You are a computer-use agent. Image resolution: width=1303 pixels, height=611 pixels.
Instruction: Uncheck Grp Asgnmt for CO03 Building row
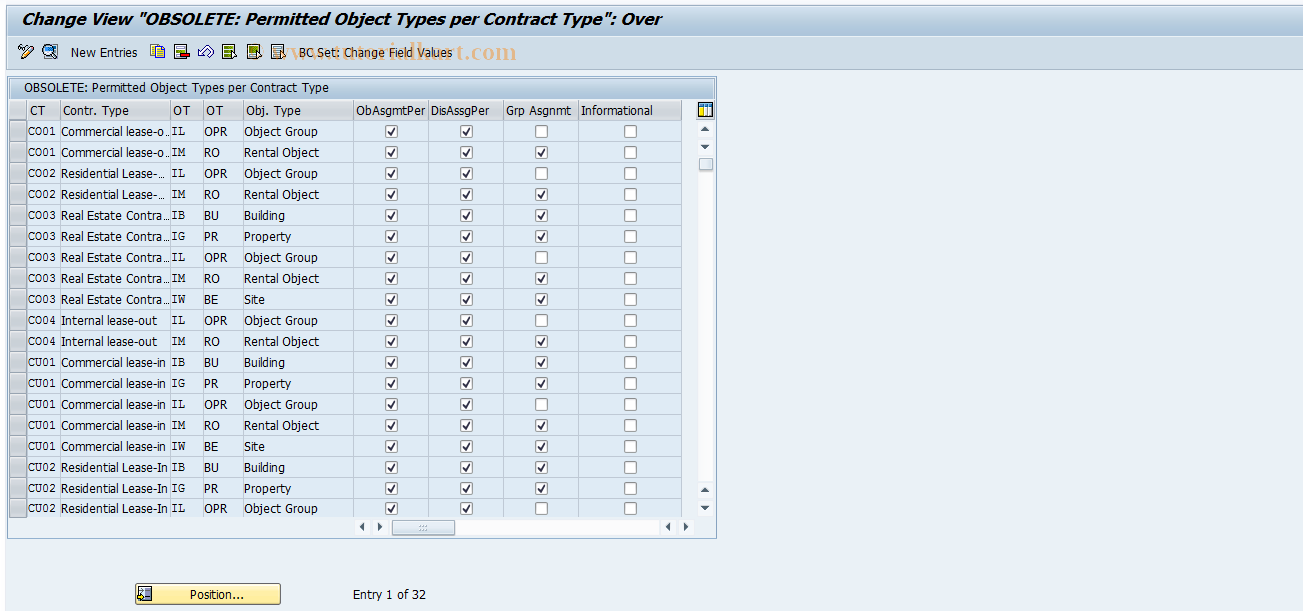(x=541, y=216)
